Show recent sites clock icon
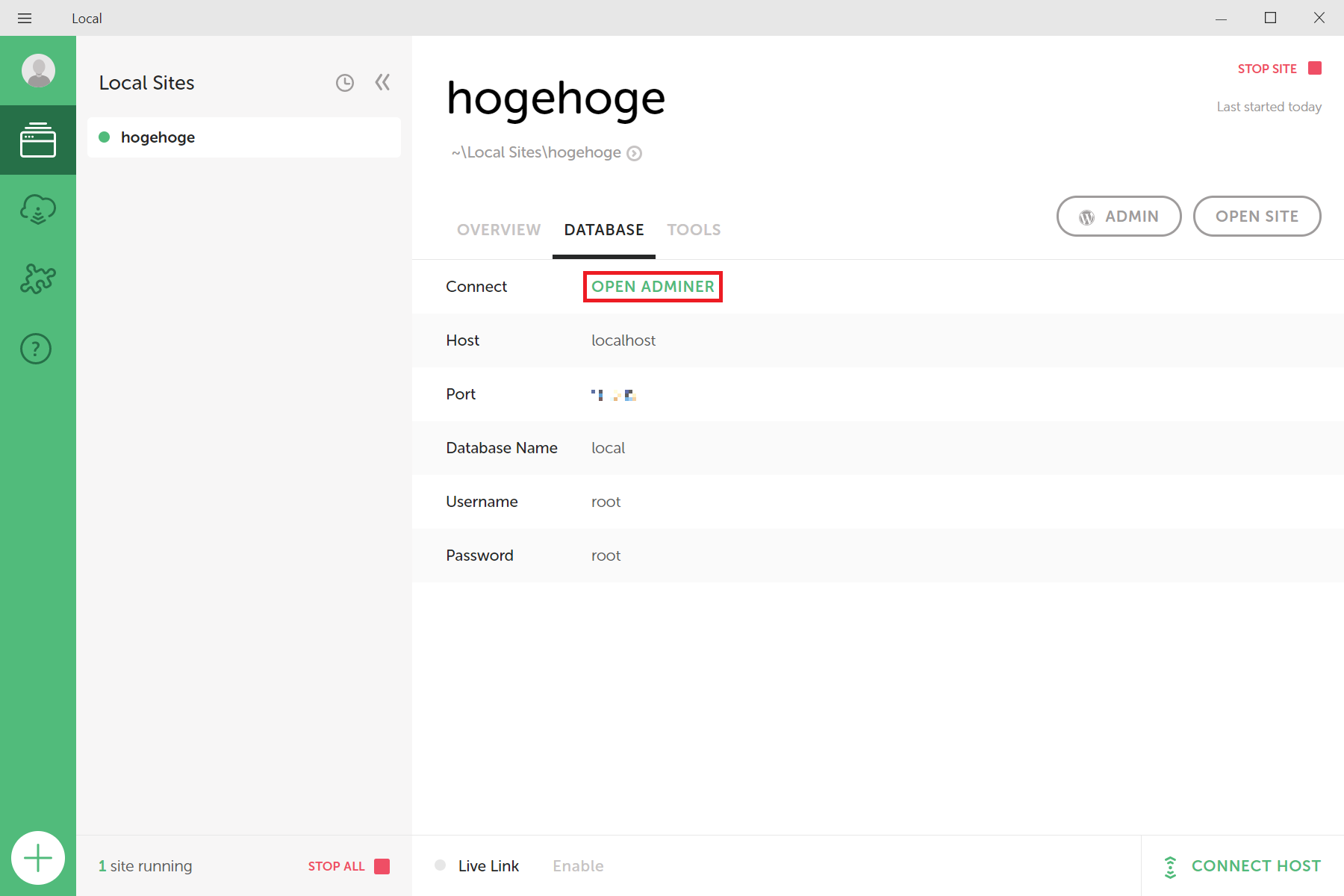Image resolution: width=1344 pixels, height=896 pixels. (x=345, y=83)
